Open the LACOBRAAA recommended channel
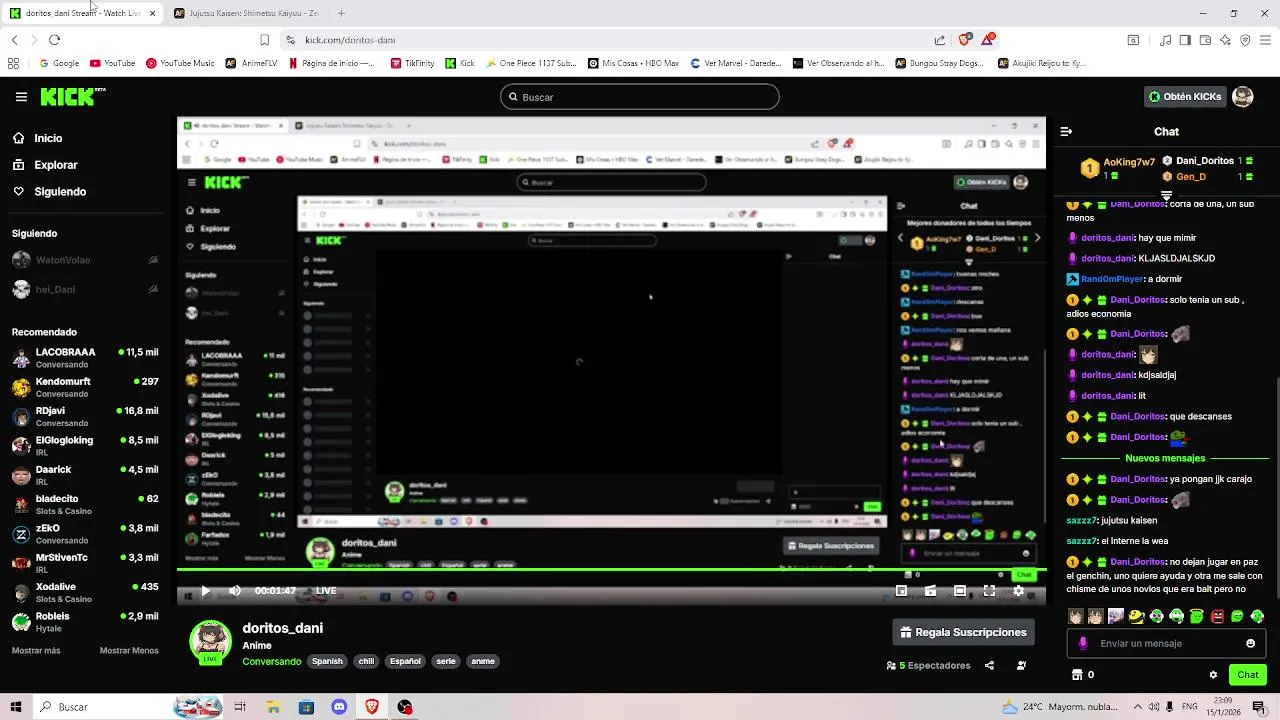1280x720 pixels. [85, 358]
